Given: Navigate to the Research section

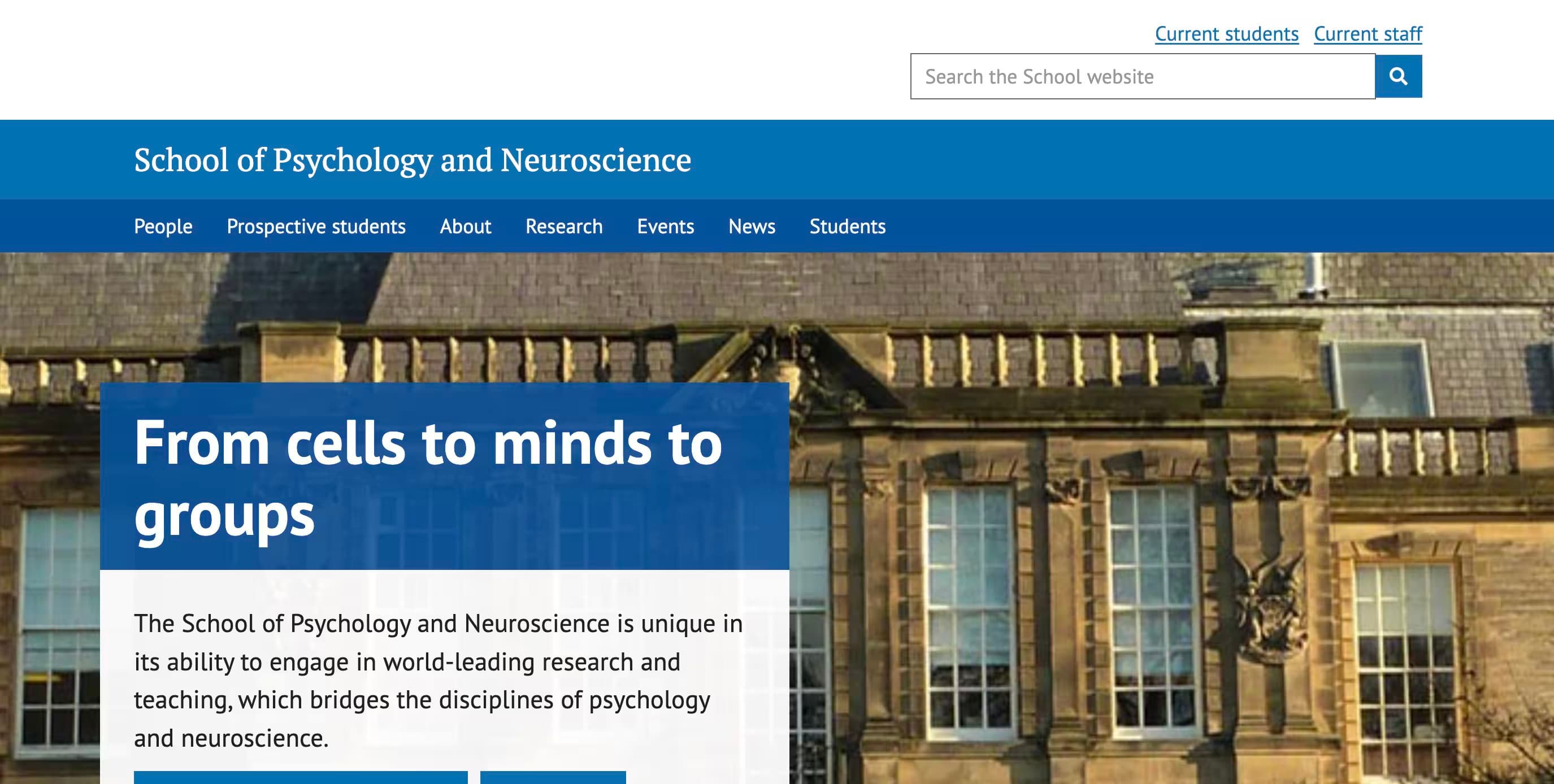Looking at the screenshot, I should click(x=564, y=226).
